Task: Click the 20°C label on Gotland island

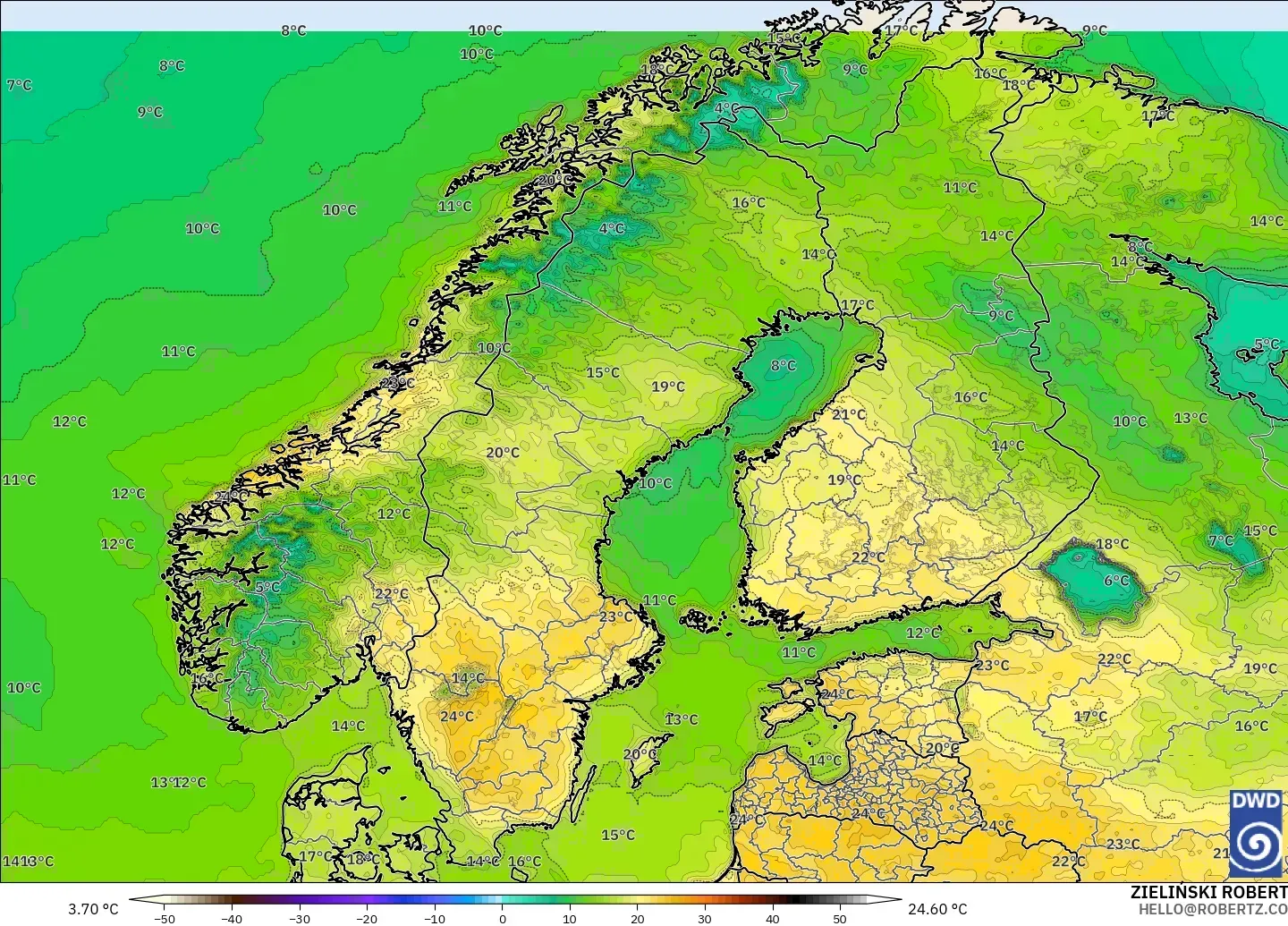Action: point(640,754)
